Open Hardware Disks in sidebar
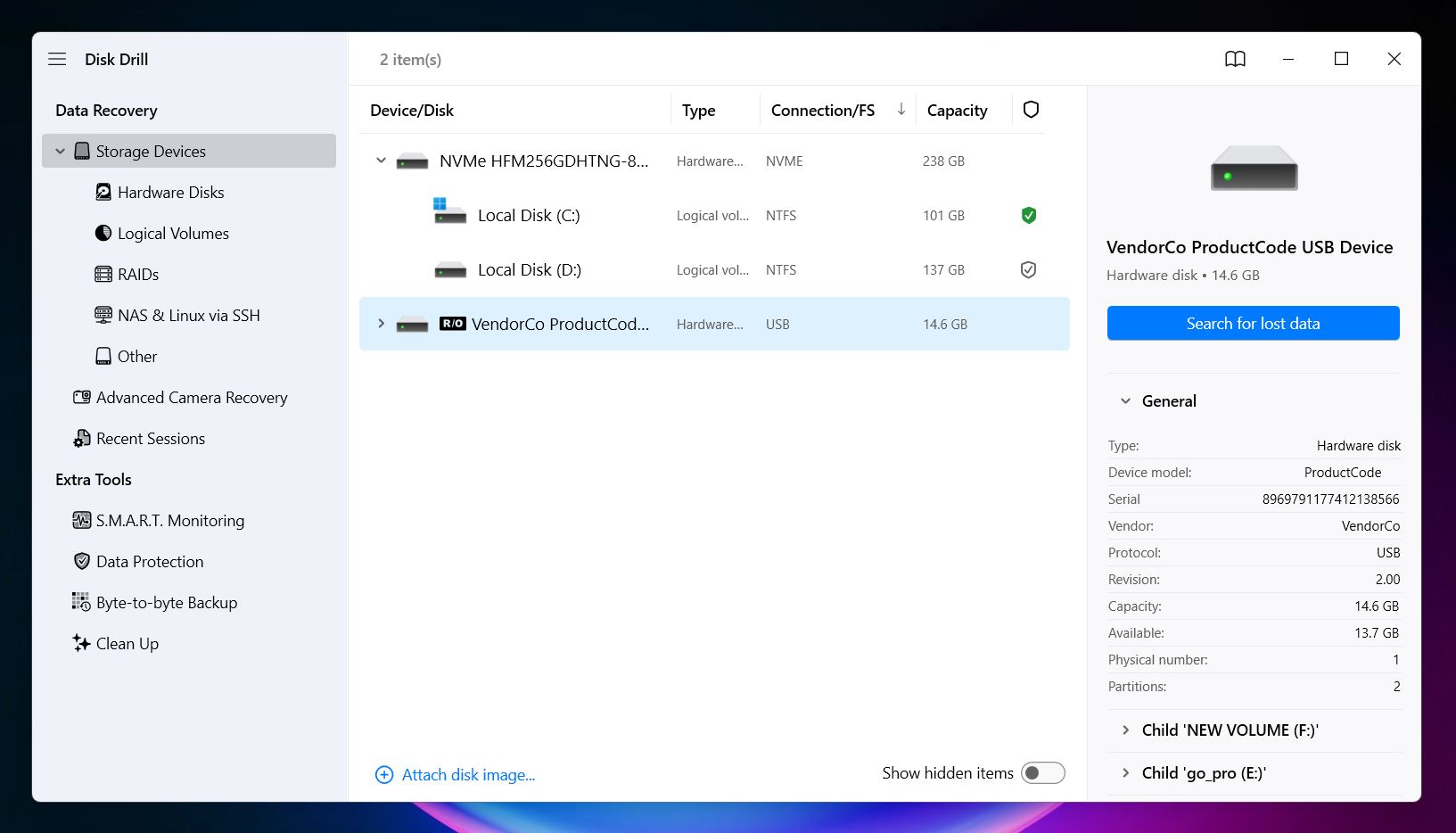 [x=170, y=192]
